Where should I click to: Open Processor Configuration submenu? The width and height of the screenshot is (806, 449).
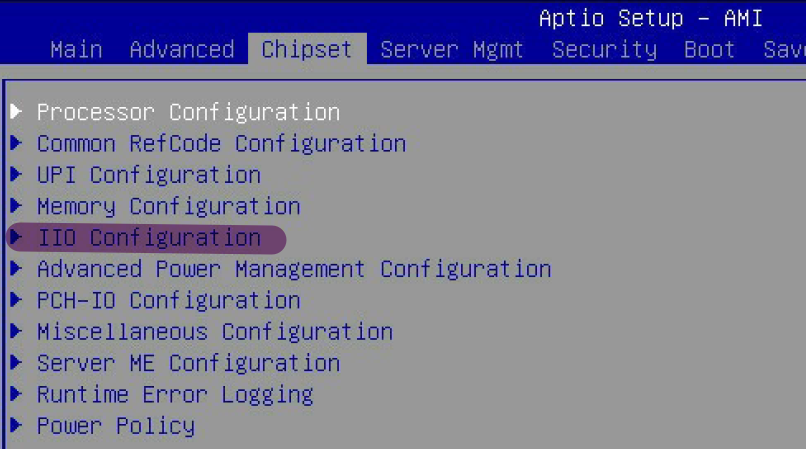click(188, 113)
